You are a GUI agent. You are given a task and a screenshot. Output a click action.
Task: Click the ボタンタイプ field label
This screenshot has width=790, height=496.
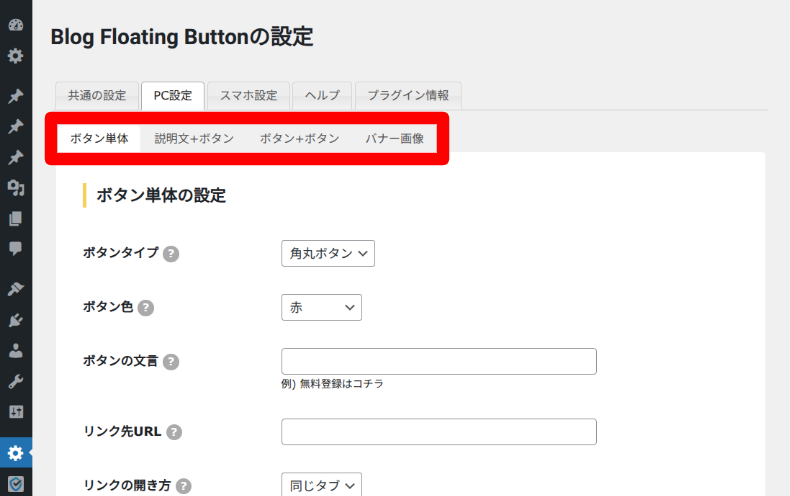pyautogui.click(x=120, y=253)
